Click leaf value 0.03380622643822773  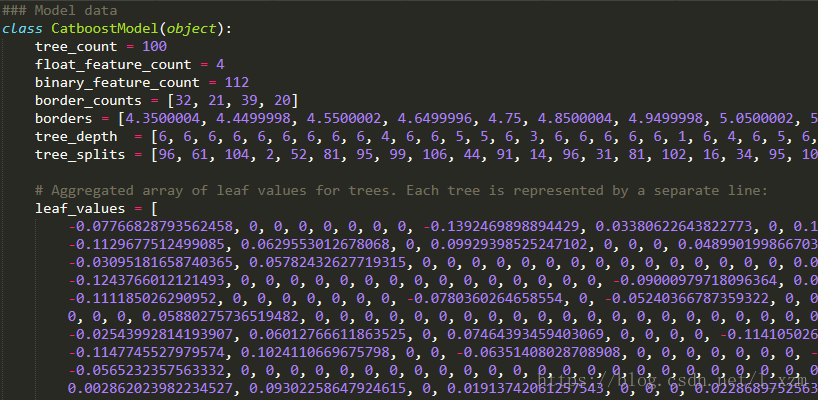(x=675, y=227)
